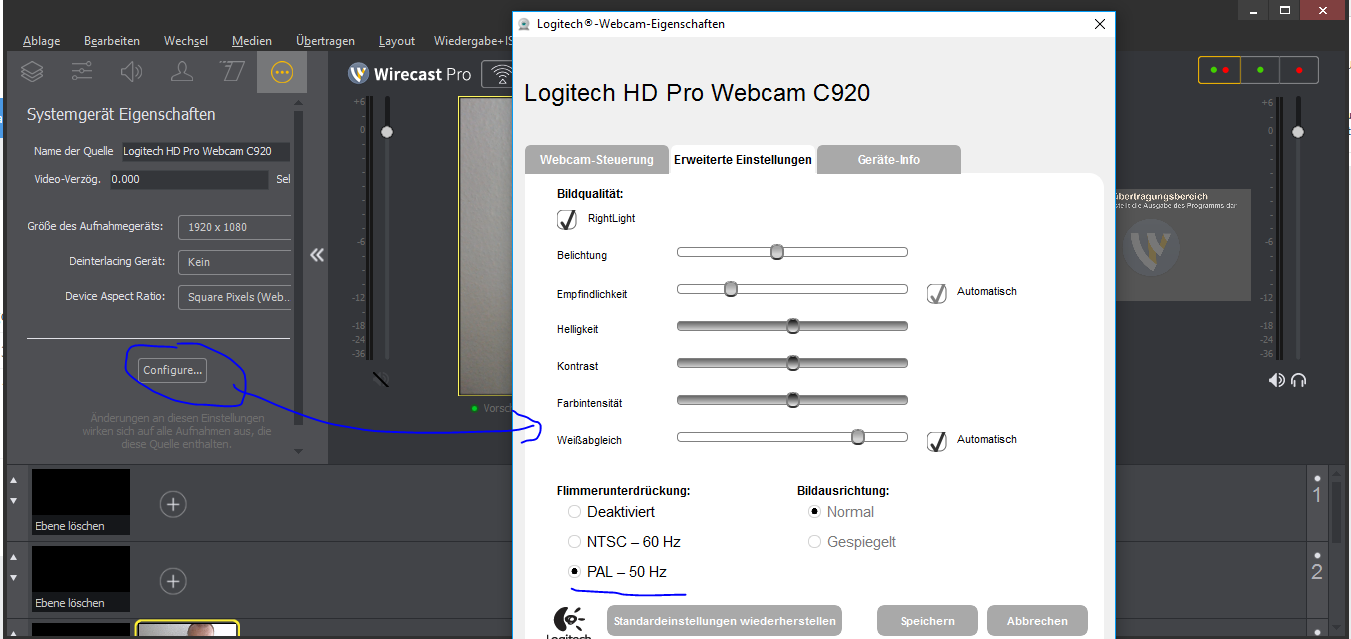Viewport: 1351px width, 639px height.
Task: Toggle Automatisch checkbox for Empfindlichkeit
Action: pos(936,293)
